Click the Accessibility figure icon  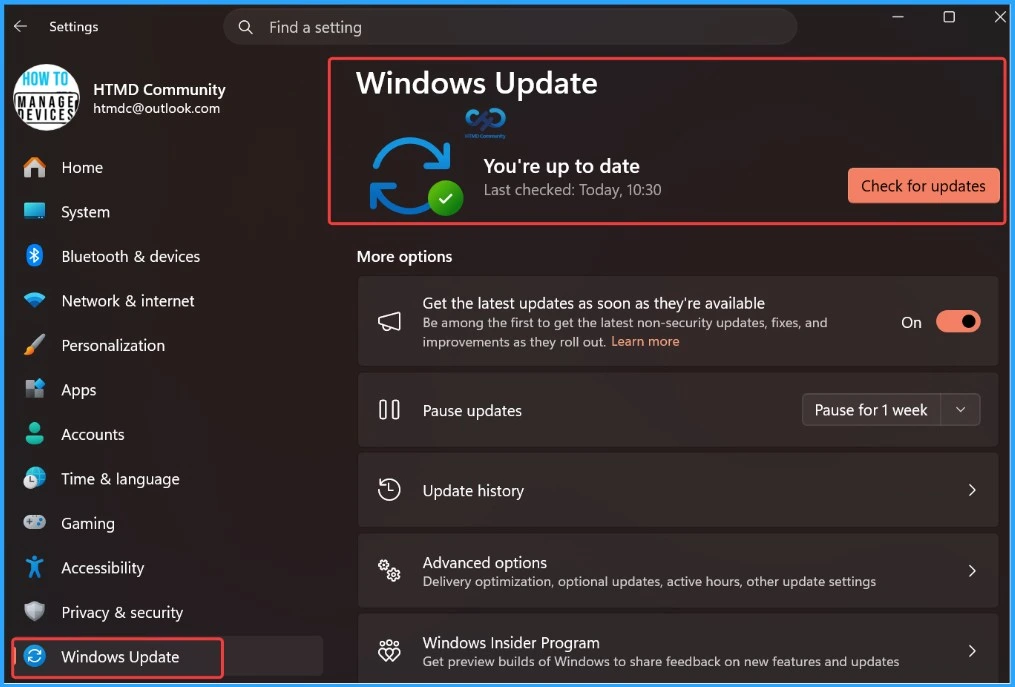point(34,567)
